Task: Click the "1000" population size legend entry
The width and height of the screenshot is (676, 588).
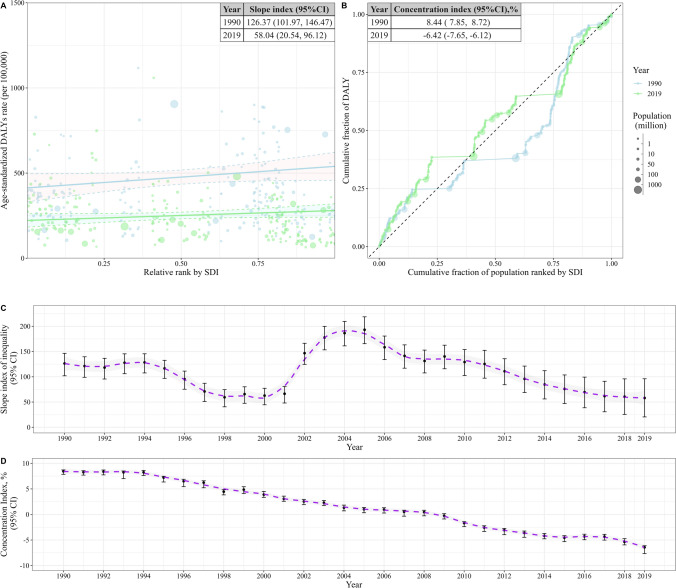Action: coord(654,185)
